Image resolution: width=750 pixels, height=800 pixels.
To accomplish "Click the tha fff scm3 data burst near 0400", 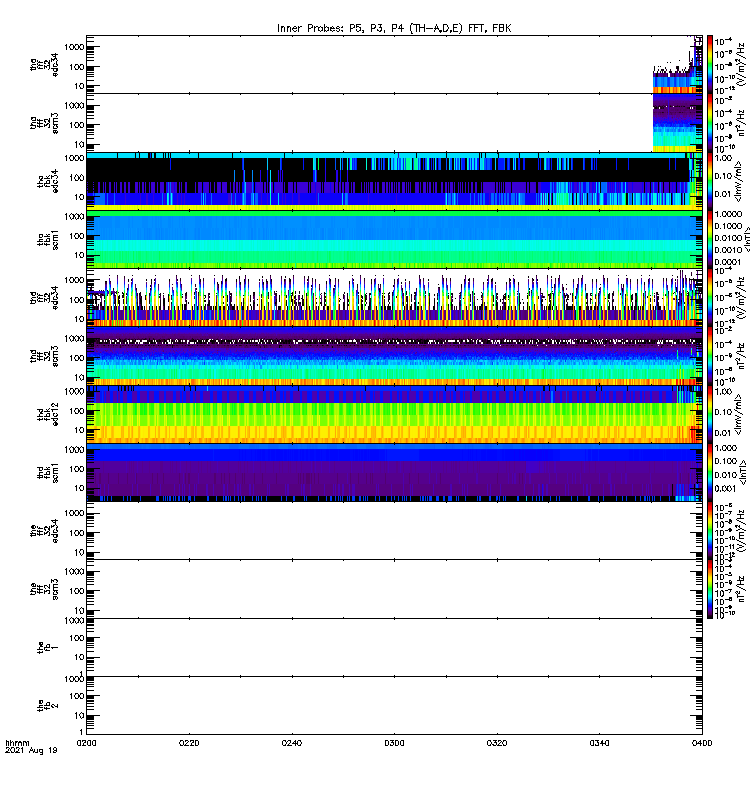I will [678, 123].
